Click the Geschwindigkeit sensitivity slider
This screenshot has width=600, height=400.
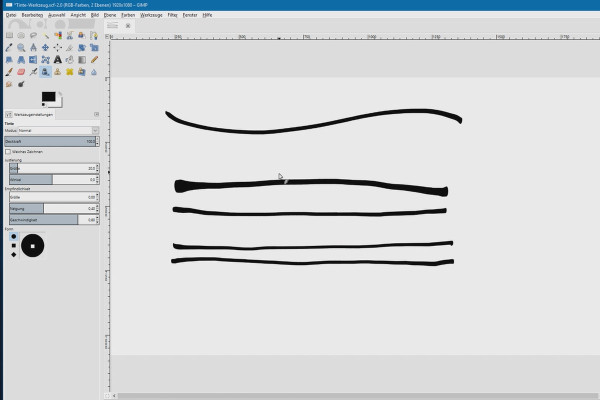coord(52,220)
